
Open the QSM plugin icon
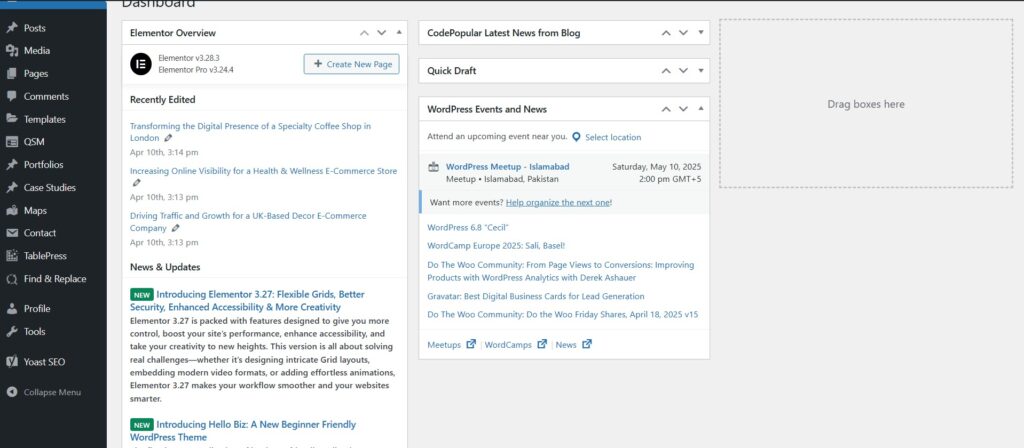pyautogui.click(x=12, y=142)
